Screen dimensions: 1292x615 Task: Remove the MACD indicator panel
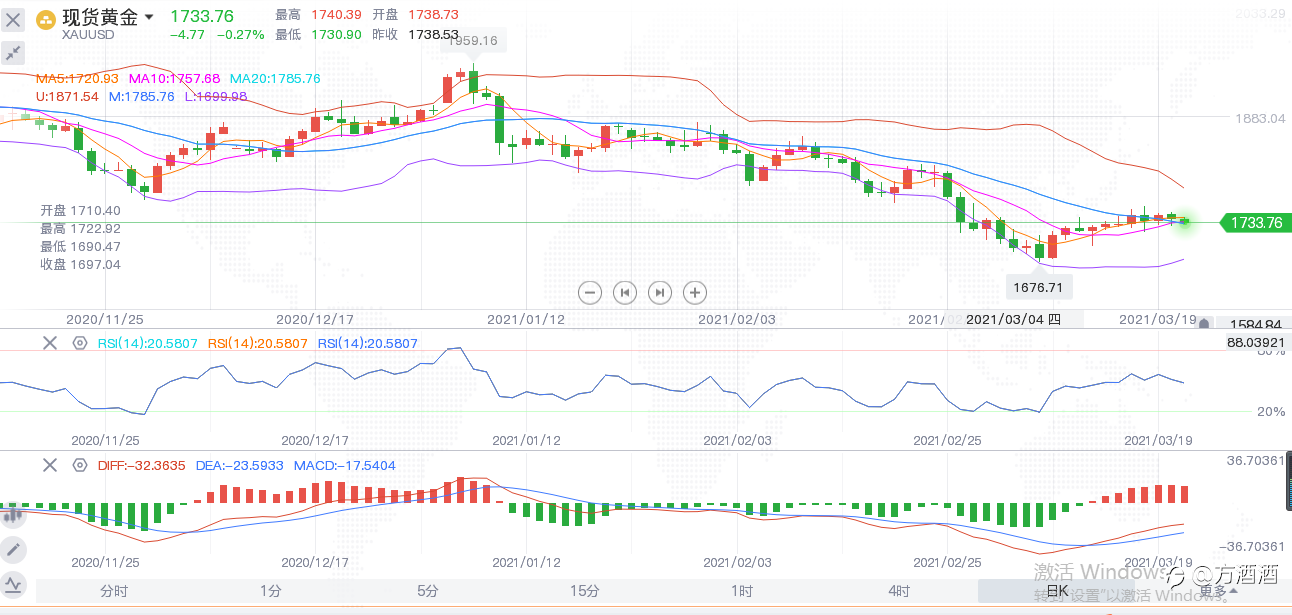[49, 465]
